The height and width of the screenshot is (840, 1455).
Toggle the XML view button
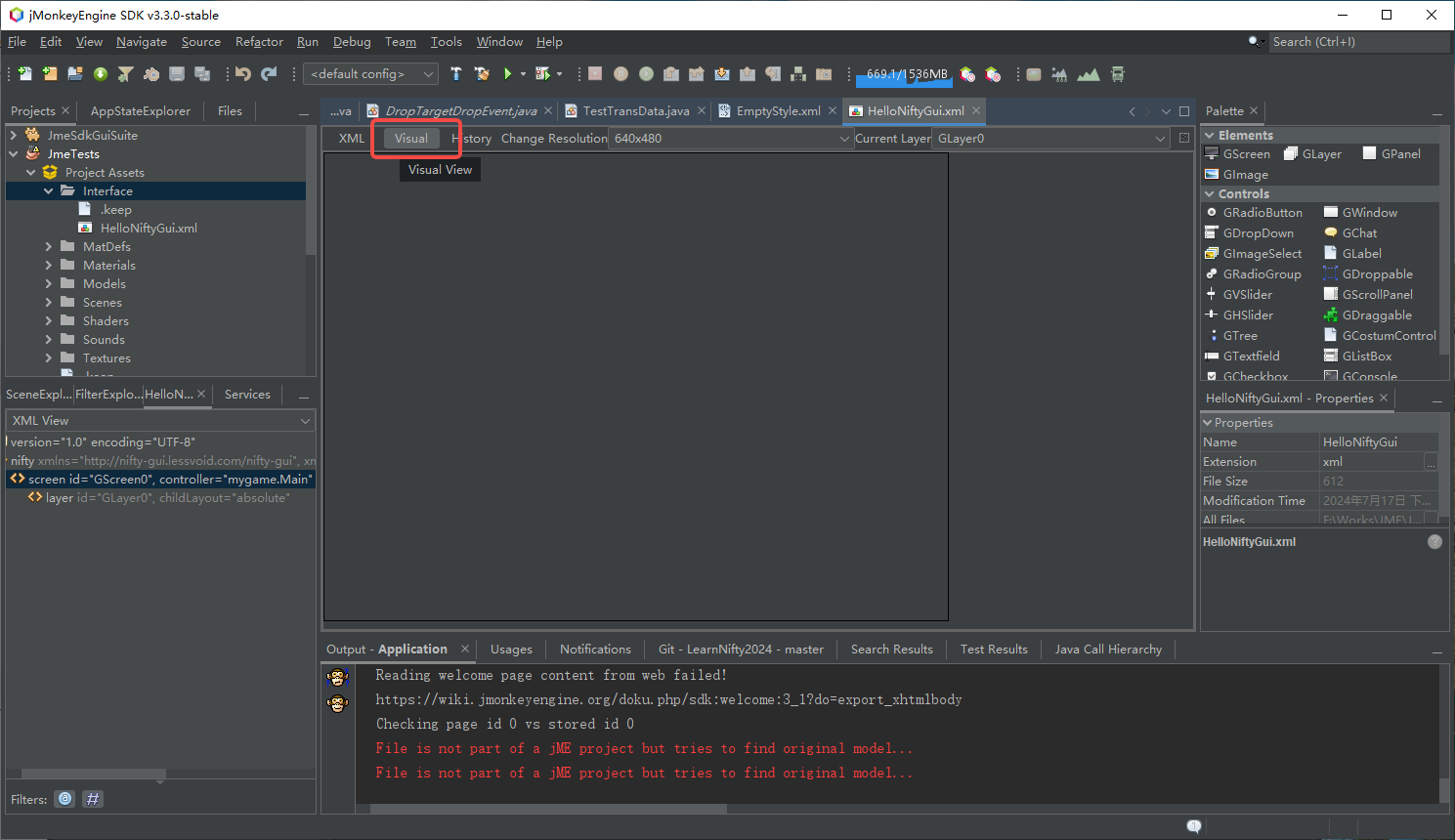[352, 139]
